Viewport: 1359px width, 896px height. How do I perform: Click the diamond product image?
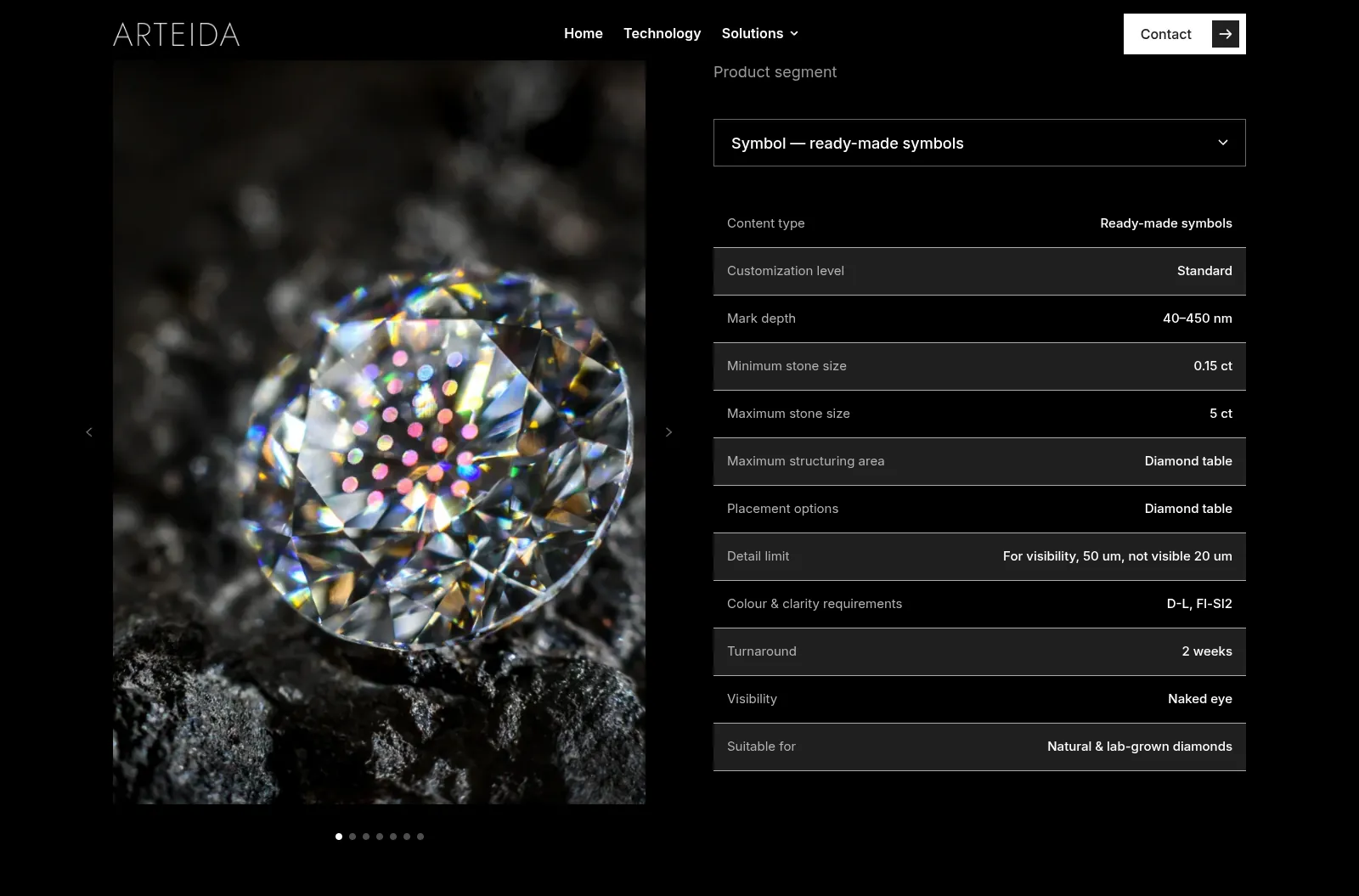click(379, 431)
